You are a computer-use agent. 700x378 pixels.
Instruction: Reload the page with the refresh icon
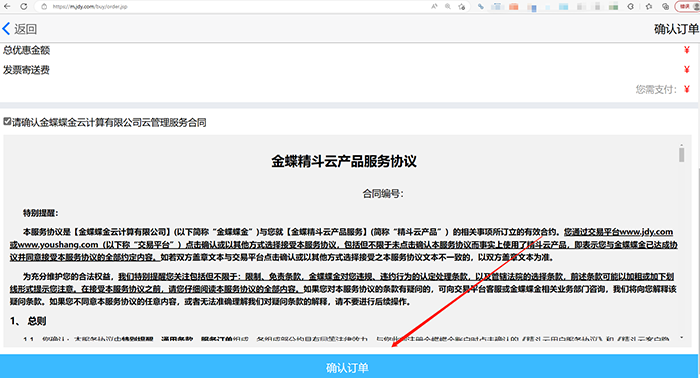(24, 6)
